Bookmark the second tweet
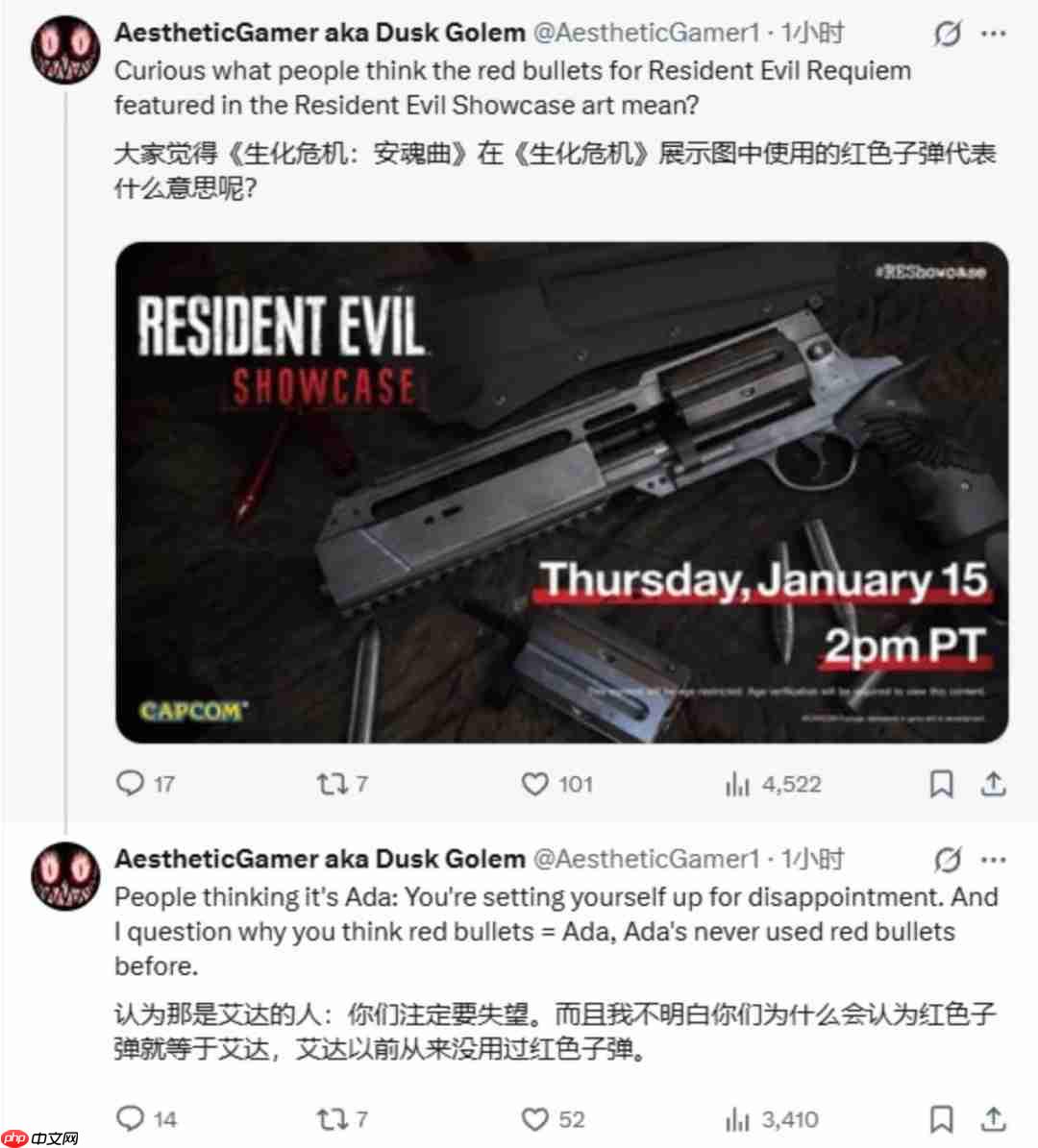 (941, 1119)
